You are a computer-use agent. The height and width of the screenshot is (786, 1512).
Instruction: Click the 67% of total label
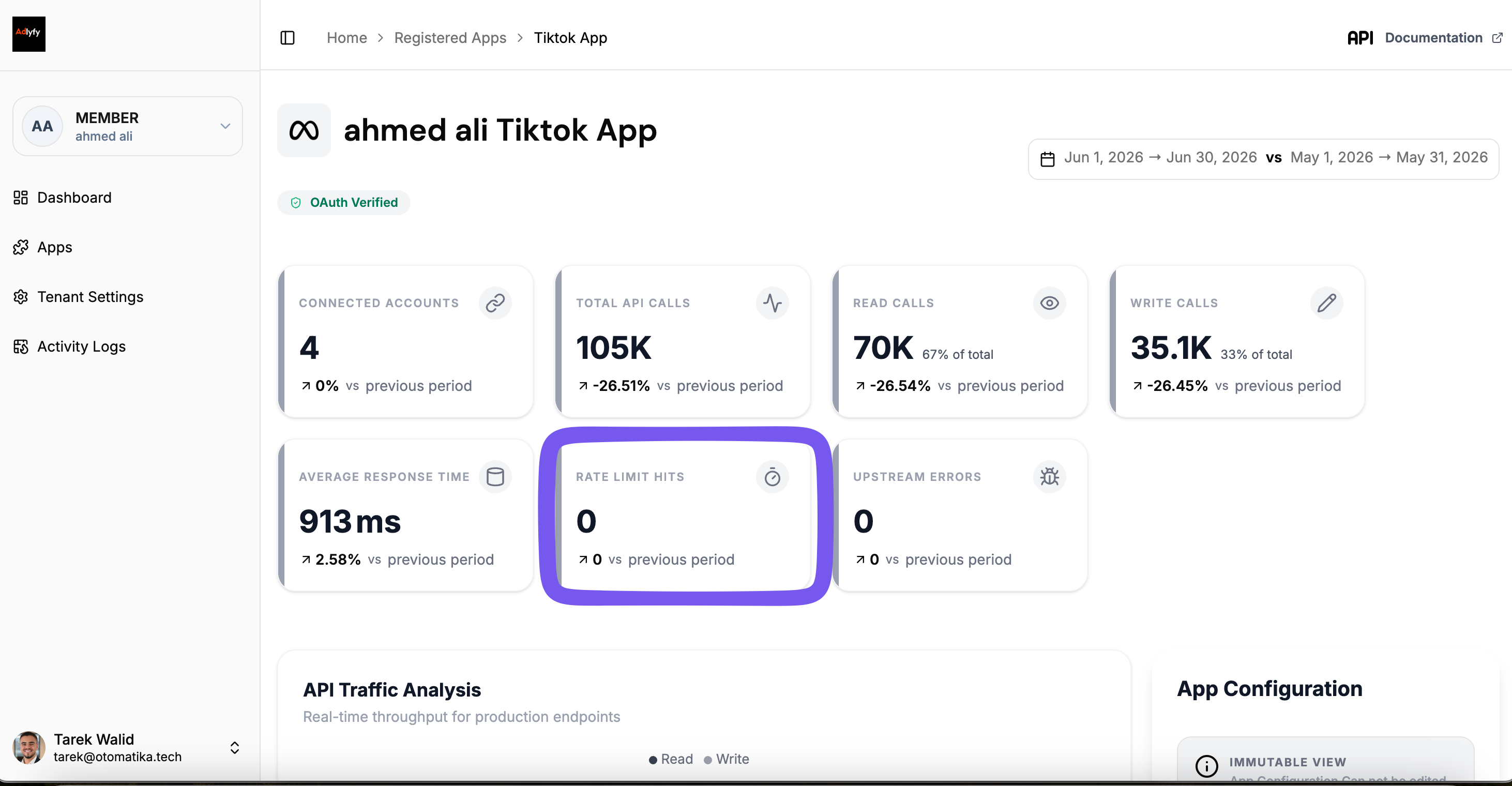[x=957, y=355]
